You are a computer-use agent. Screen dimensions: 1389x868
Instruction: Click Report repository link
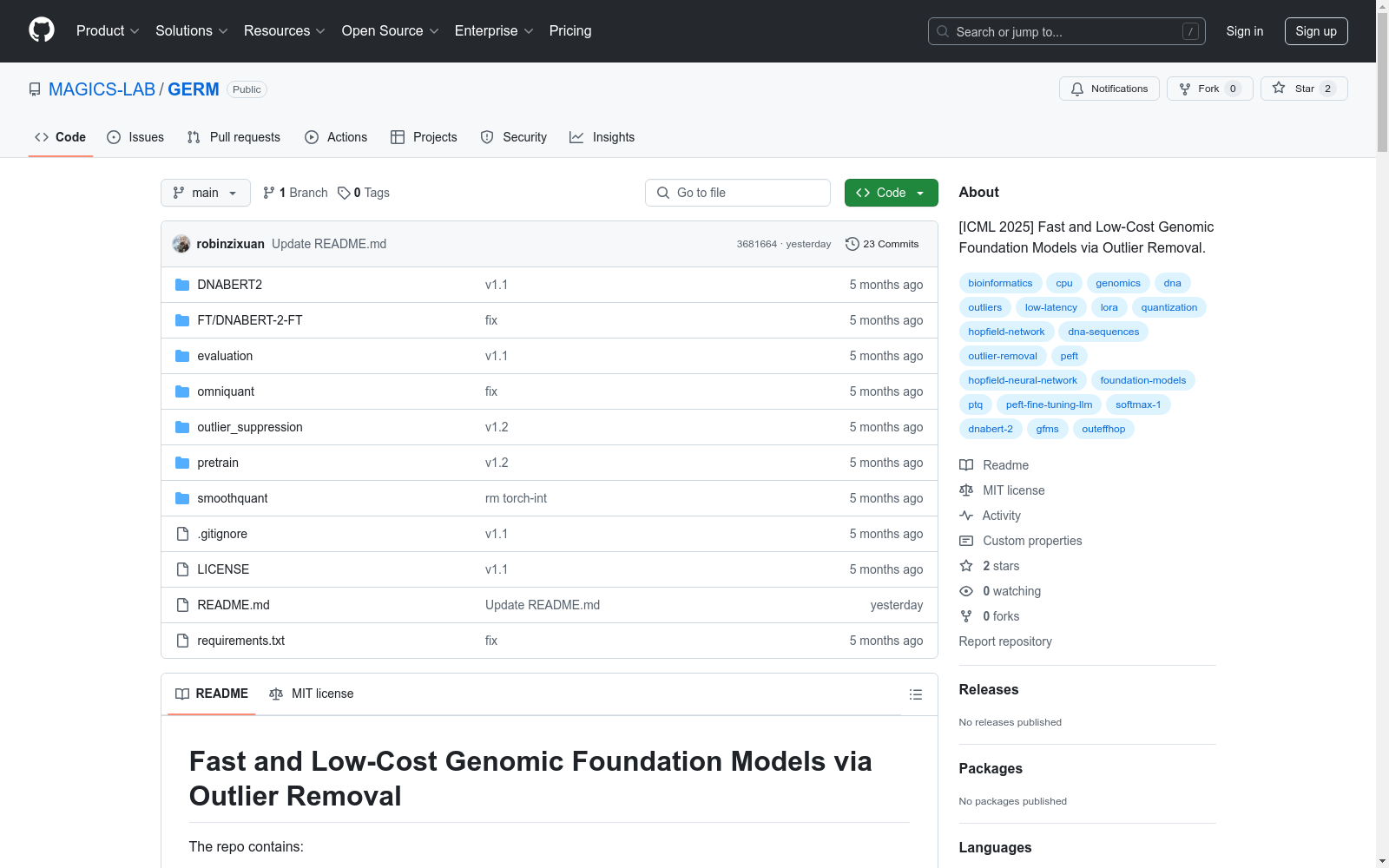(x=1005, y=641)
